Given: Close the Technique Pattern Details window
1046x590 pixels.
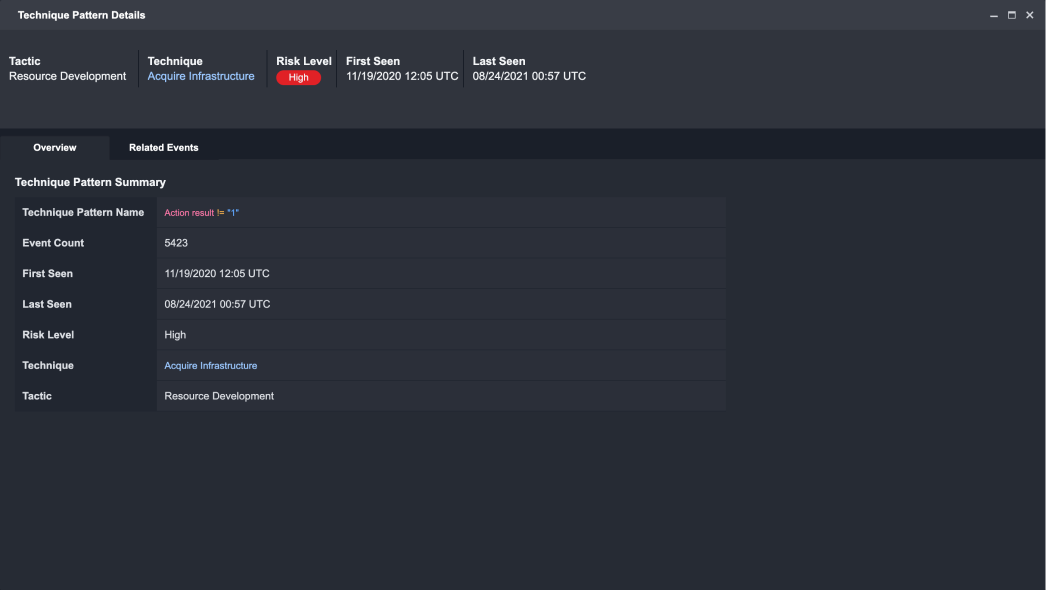Looking at the screenshot, I should point(1029,15).
